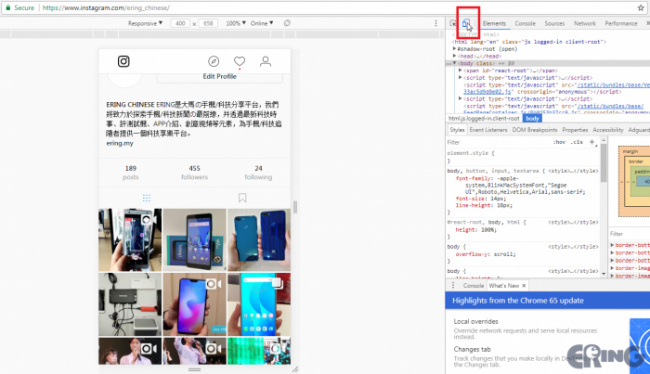Switch to the Sources tab
650x374 pixels.
pos(555,24)
